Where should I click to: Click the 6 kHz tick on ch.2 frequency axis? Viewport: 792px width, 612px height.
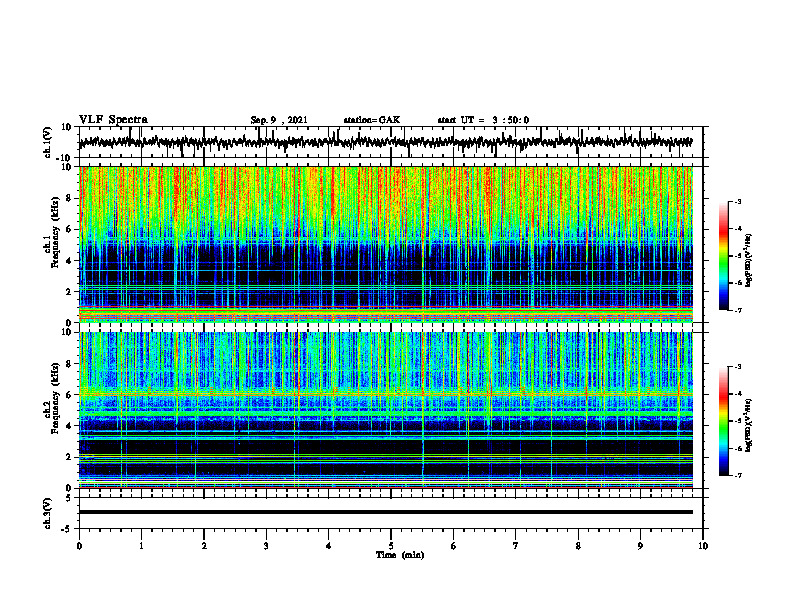point(69,395)
